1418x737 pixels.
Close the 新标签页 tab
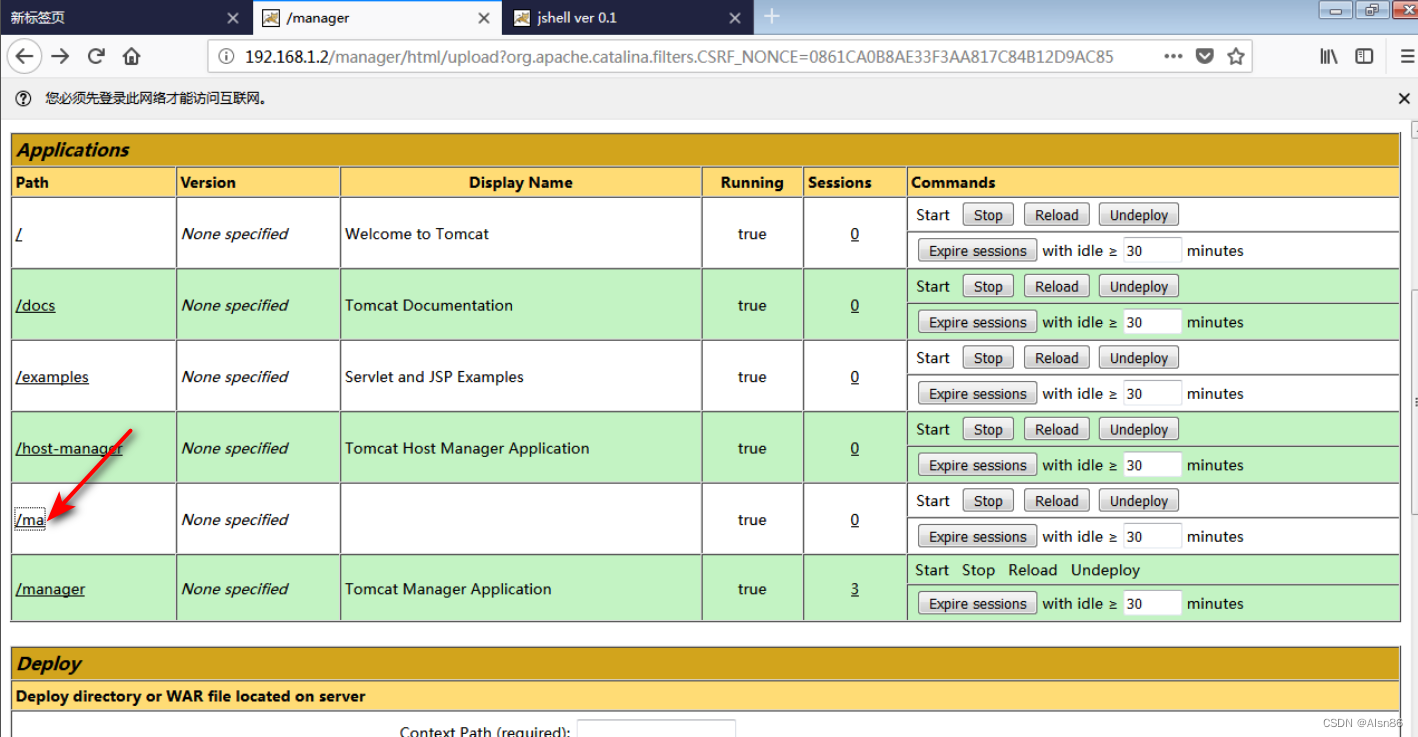pos(233,18)
